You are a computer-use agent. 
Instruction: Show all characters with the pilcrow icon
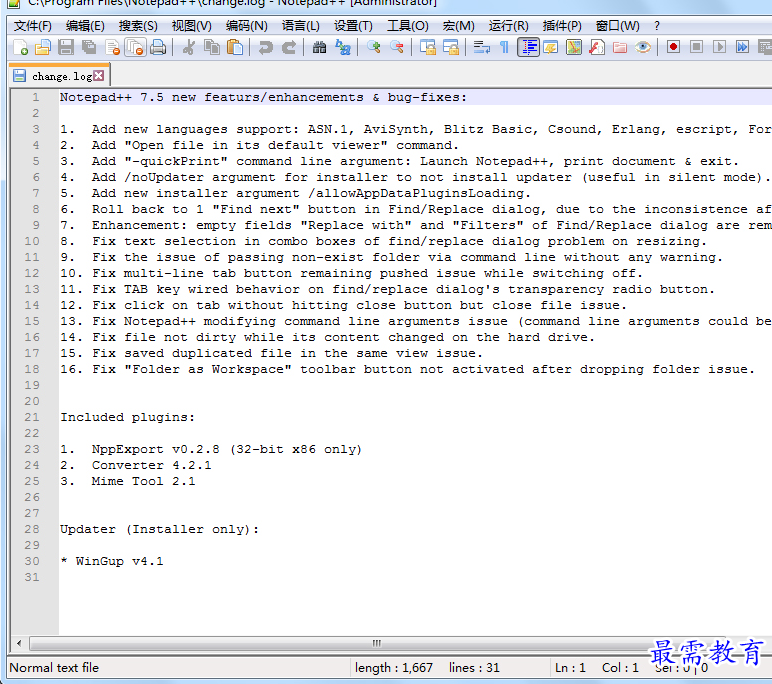point(504,47)
